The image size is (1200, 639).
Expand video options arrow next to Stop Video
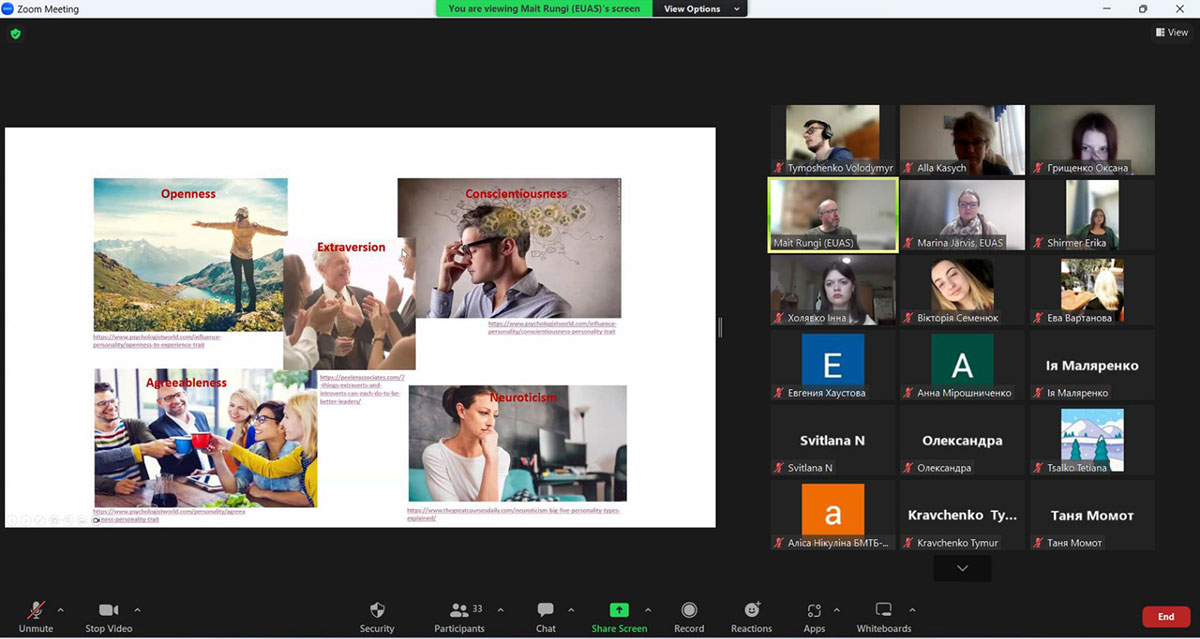pos(137,609)
